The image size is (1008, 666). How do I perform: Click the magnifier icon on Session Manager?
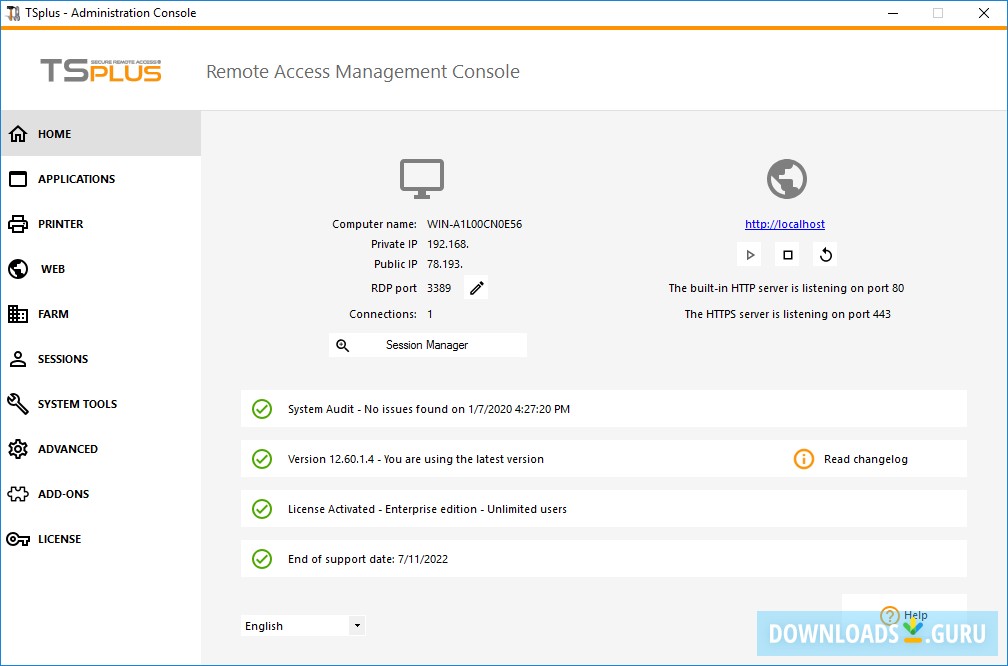[x=343, y=345]
